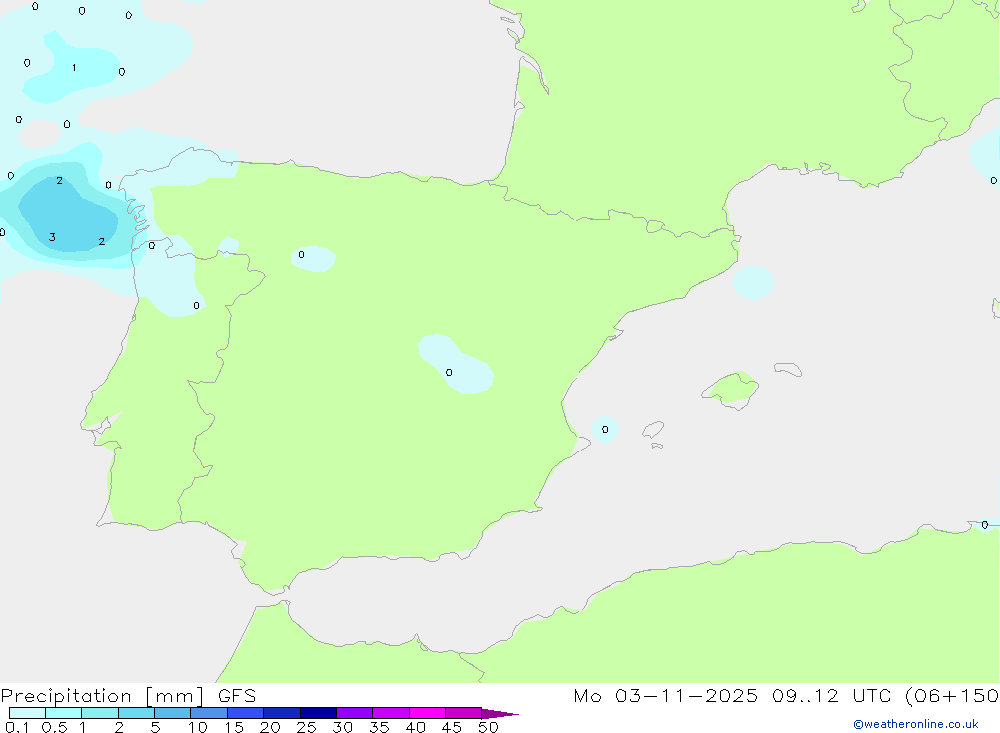Click the 'GFS' model label
Screen dimensions: 1000x733
click(237, 695)
